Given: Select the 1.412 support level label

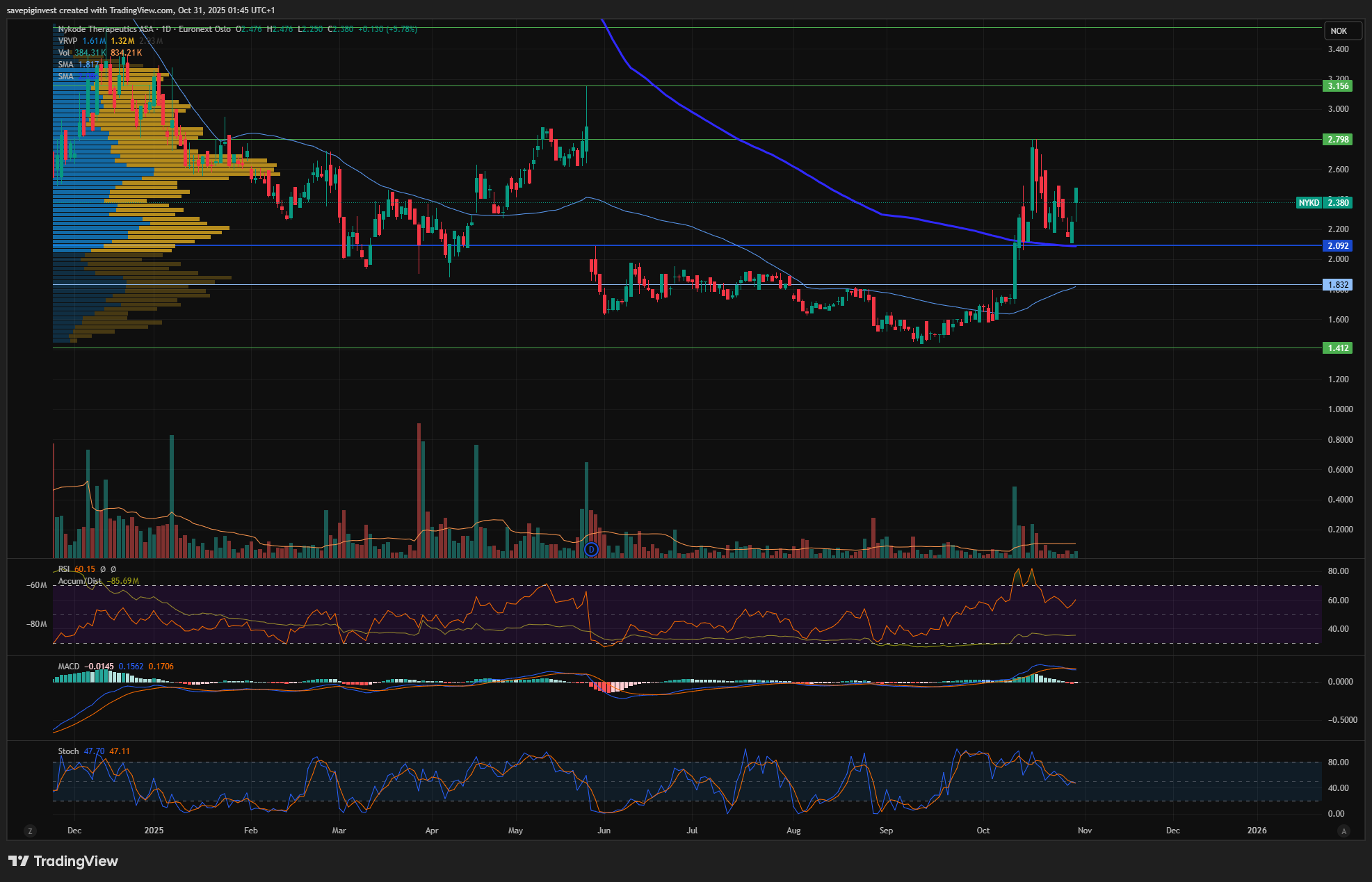Looking at the screenshot, I should tap(1337, 348).
